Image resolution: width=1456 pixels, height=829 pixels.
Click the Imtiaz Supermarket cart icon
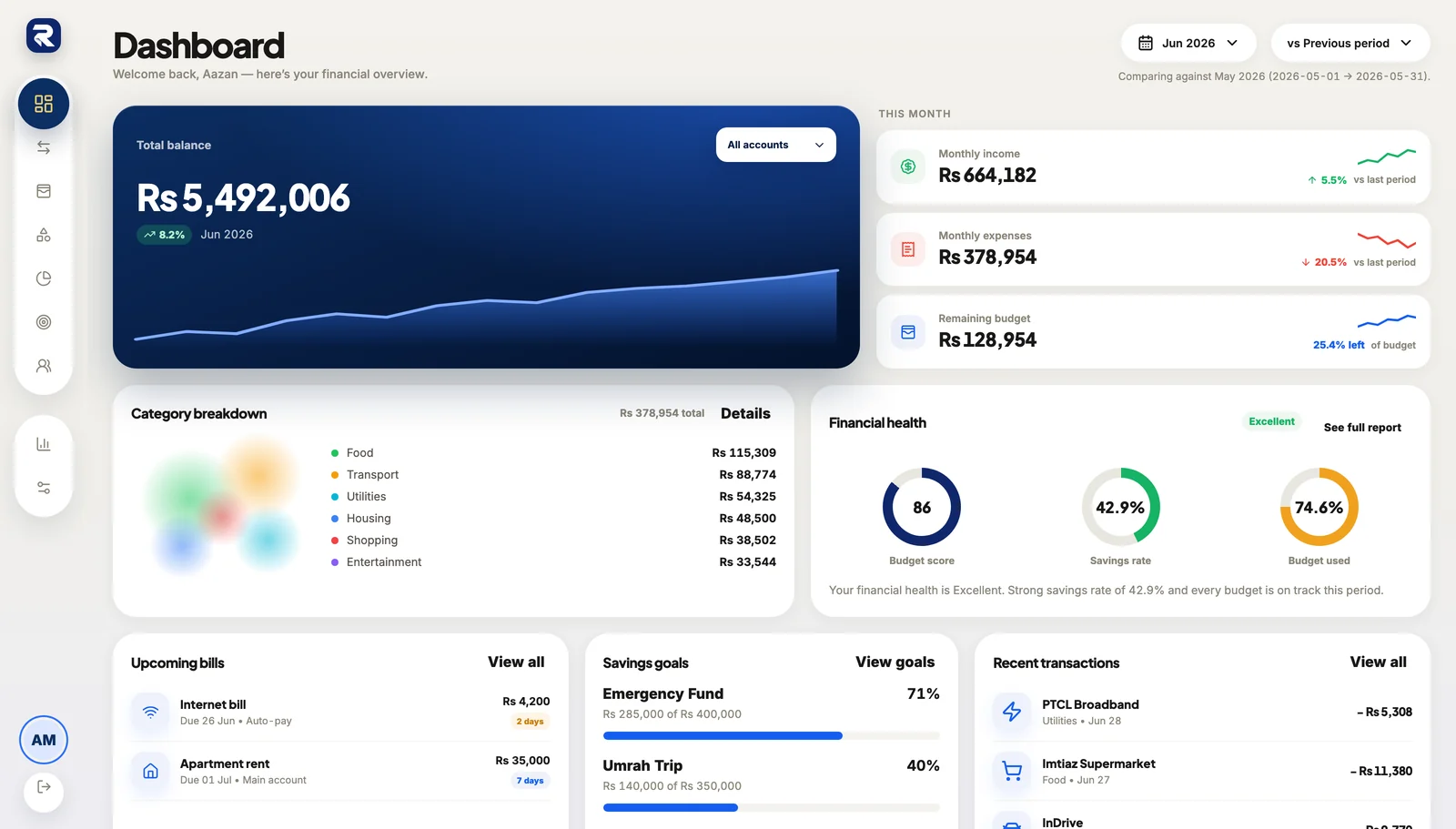coord(1012,771)
